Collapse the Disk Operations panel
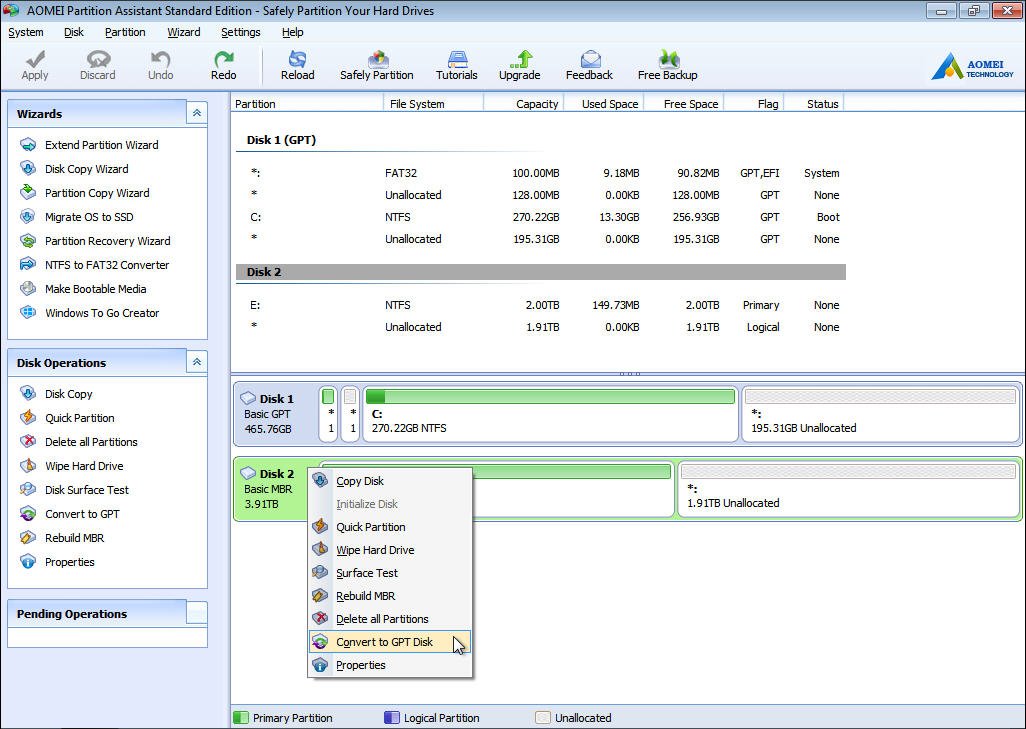The image size is (1026, 729). [197, 363]
